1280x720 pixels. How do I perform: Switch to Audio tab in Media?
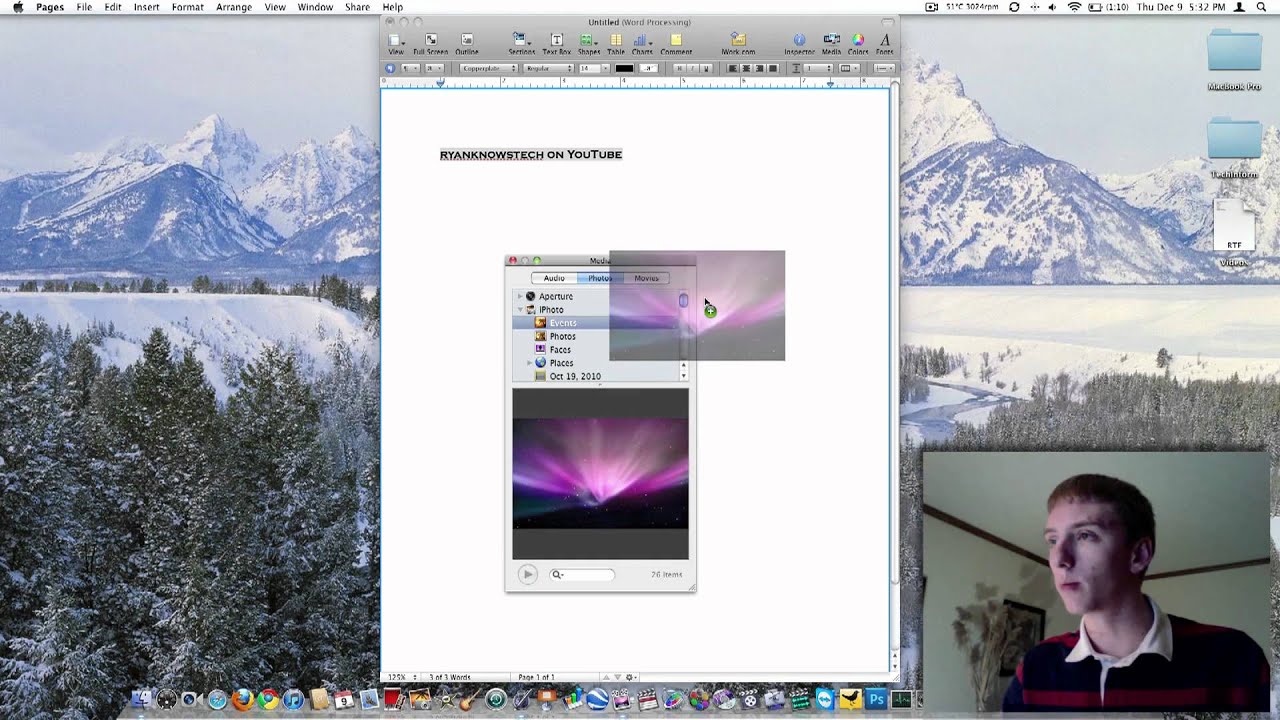554,278
